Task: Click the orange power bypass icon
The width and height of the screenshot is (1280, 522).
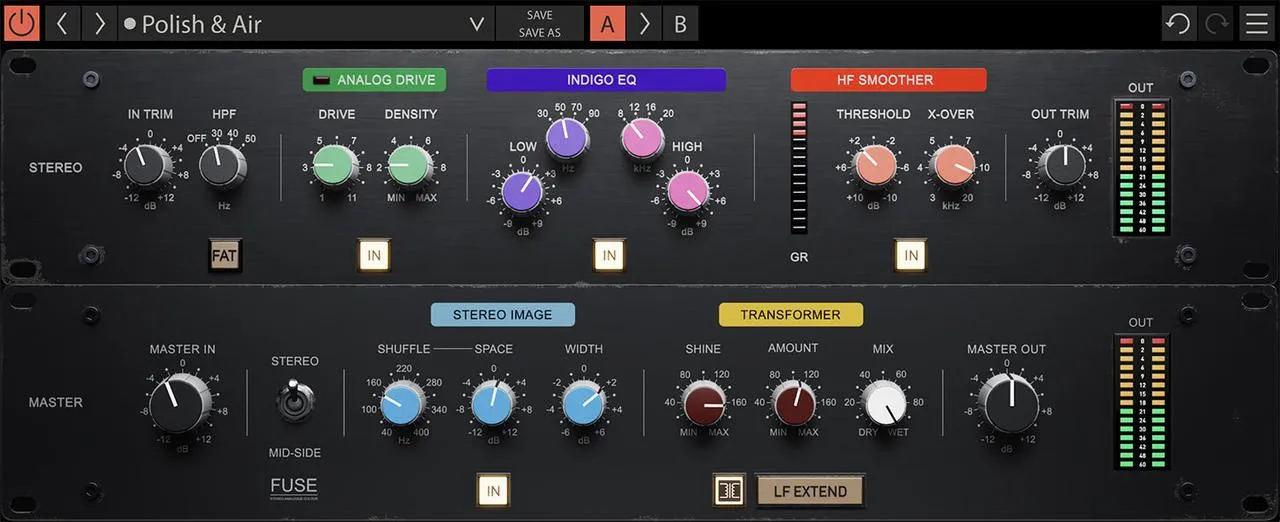Action: [x=21, y=22]
